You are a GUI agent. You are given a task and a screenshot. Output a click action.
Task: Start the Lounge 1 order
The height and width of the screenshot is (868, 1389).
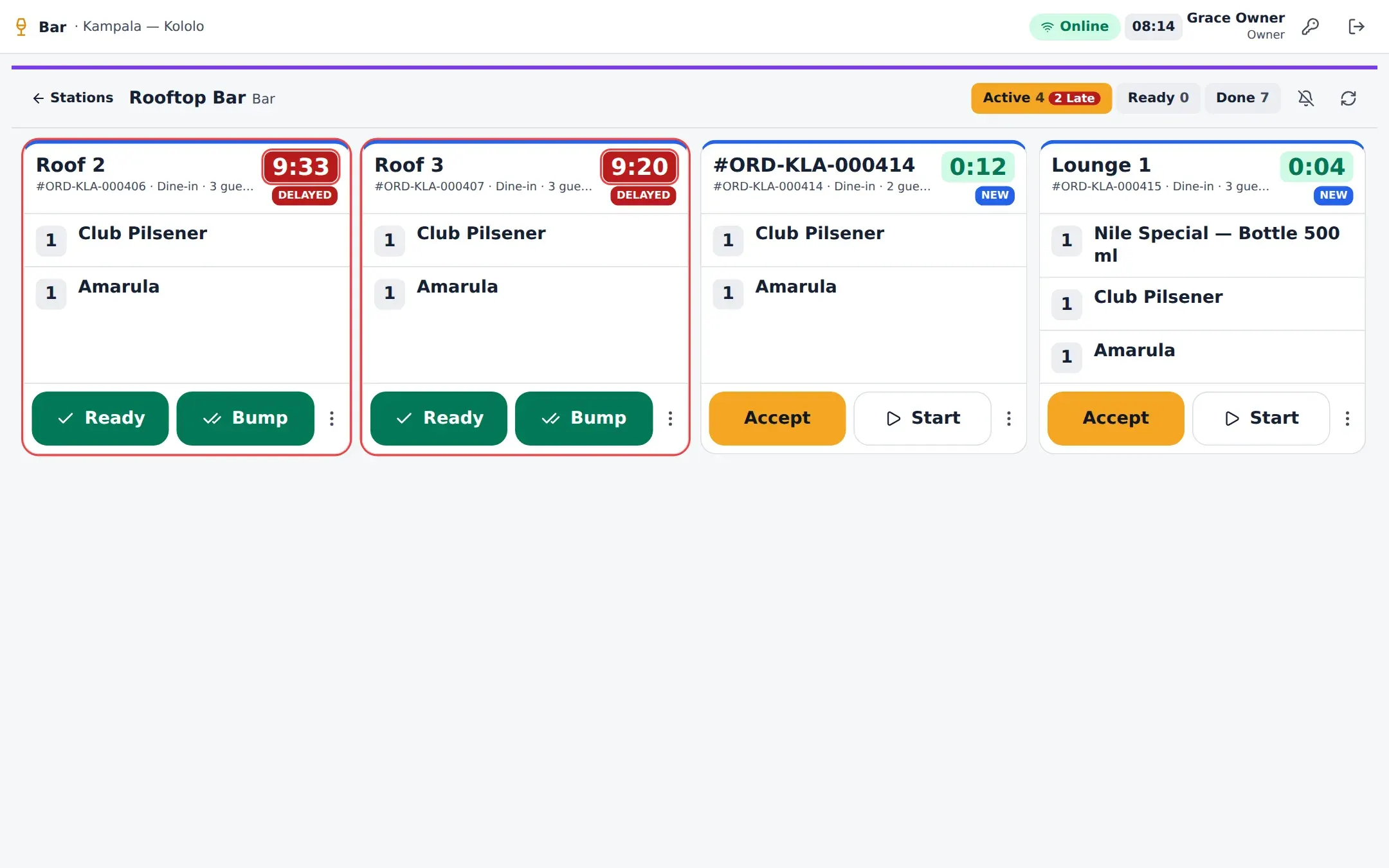click(x=1261, y=419)
